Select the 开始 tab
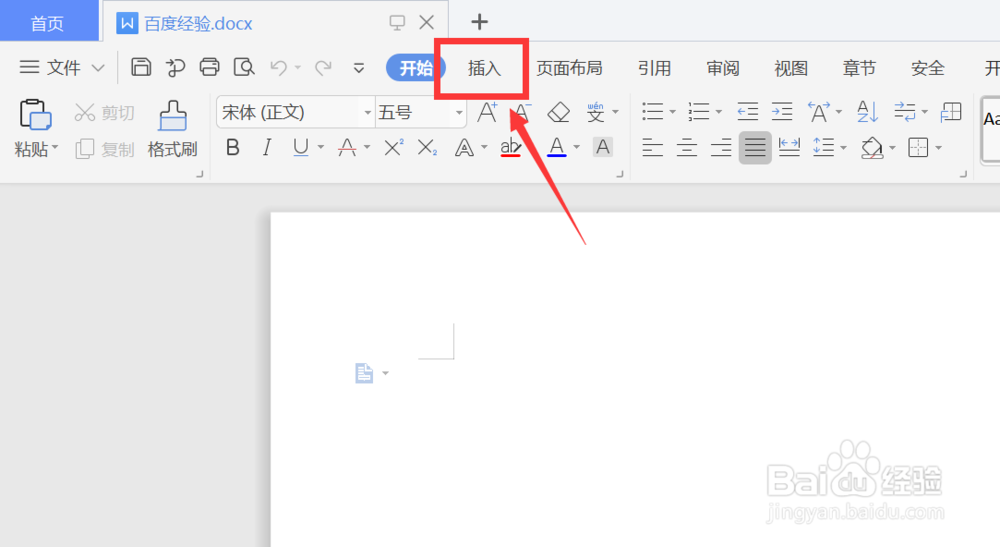Image resolution: width=1000 pixels, height=547 pixels. (x=415, y=68)
